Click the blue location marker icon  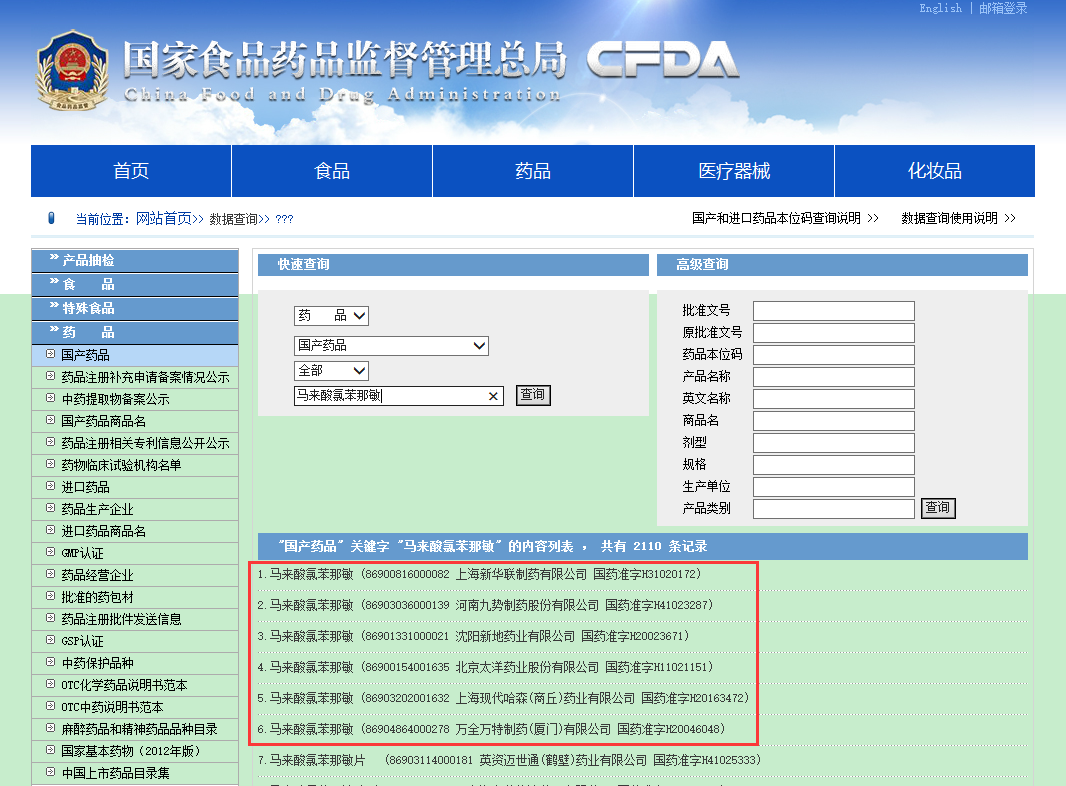[x=52, y=218]
